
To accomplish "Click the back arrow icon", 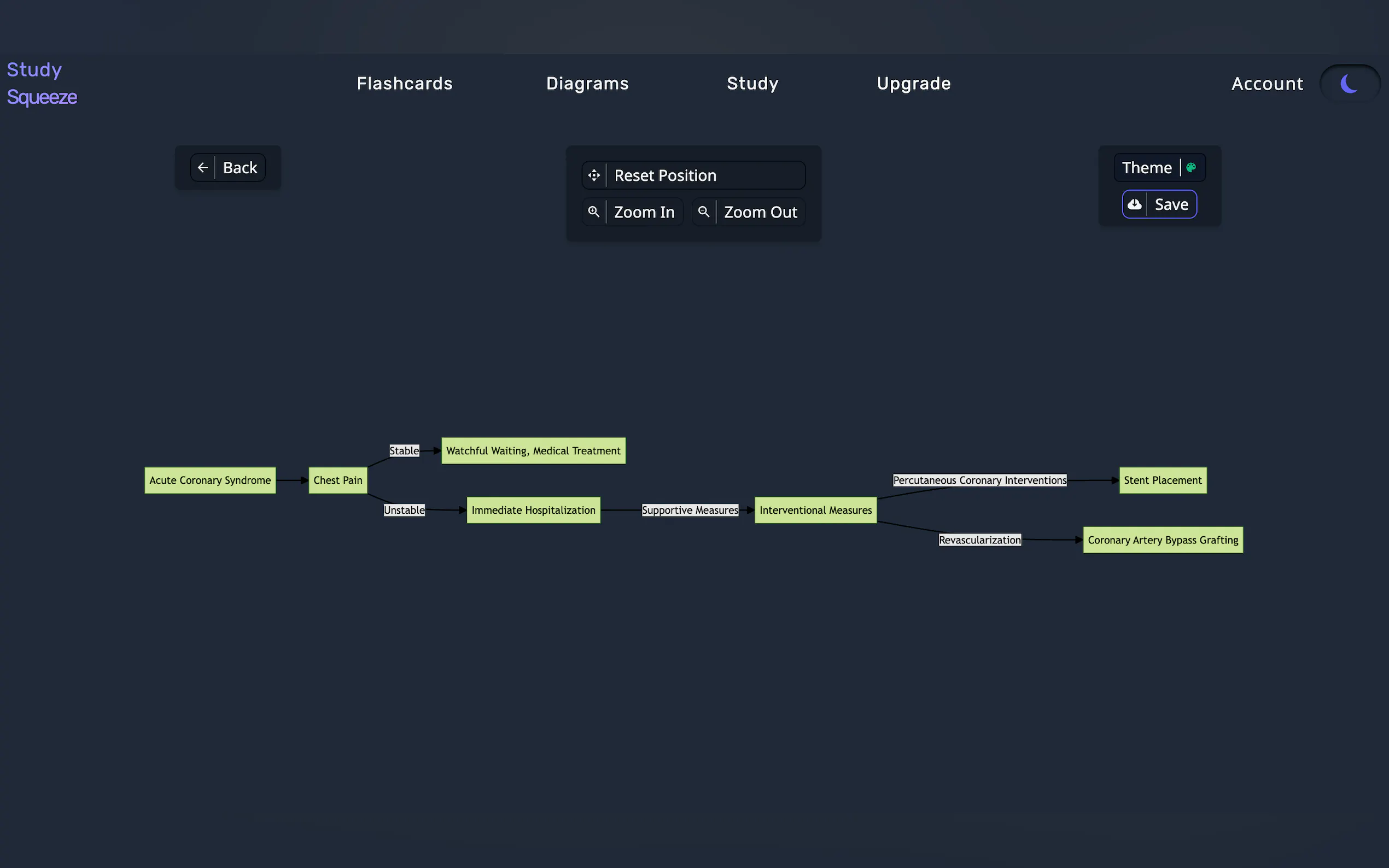I will (x=203, y=168).
